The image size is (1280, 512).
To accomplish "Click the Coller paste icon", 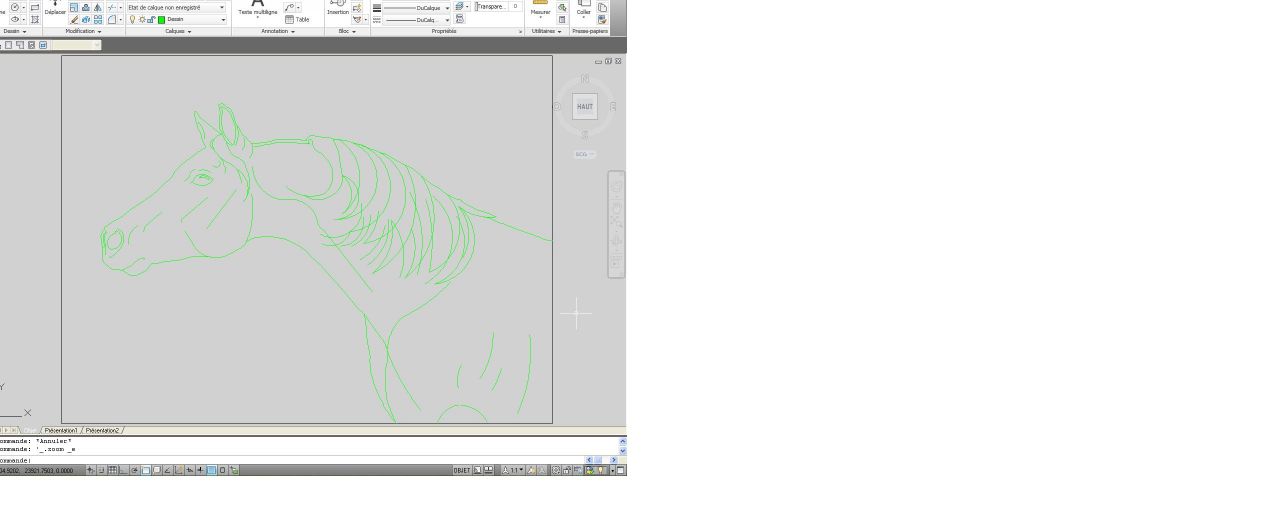I will coord(583,8).
